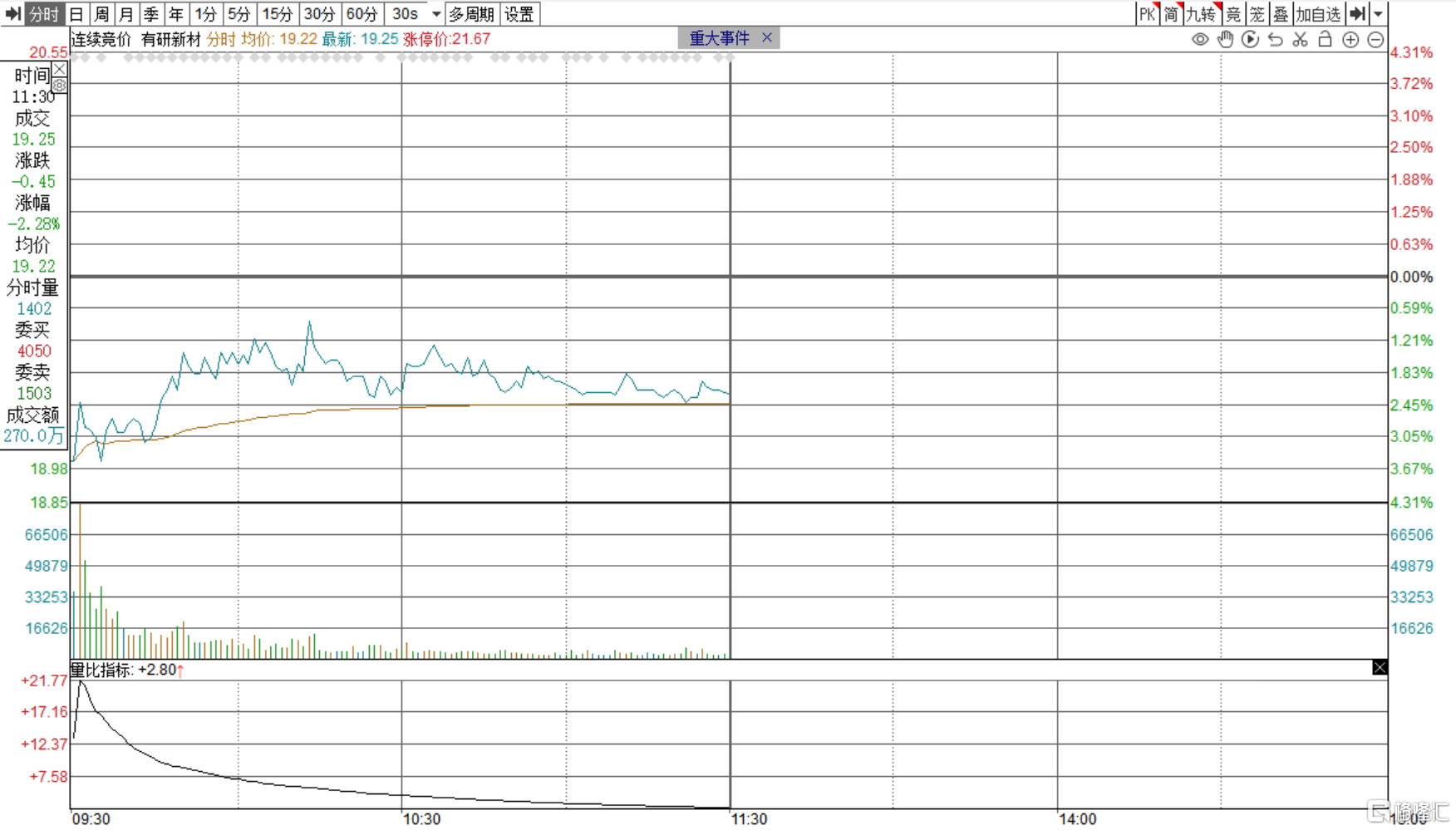Select the hand pan tool
The width and height of the screenshot is (1456, 830).
(x=1225, y=39)
